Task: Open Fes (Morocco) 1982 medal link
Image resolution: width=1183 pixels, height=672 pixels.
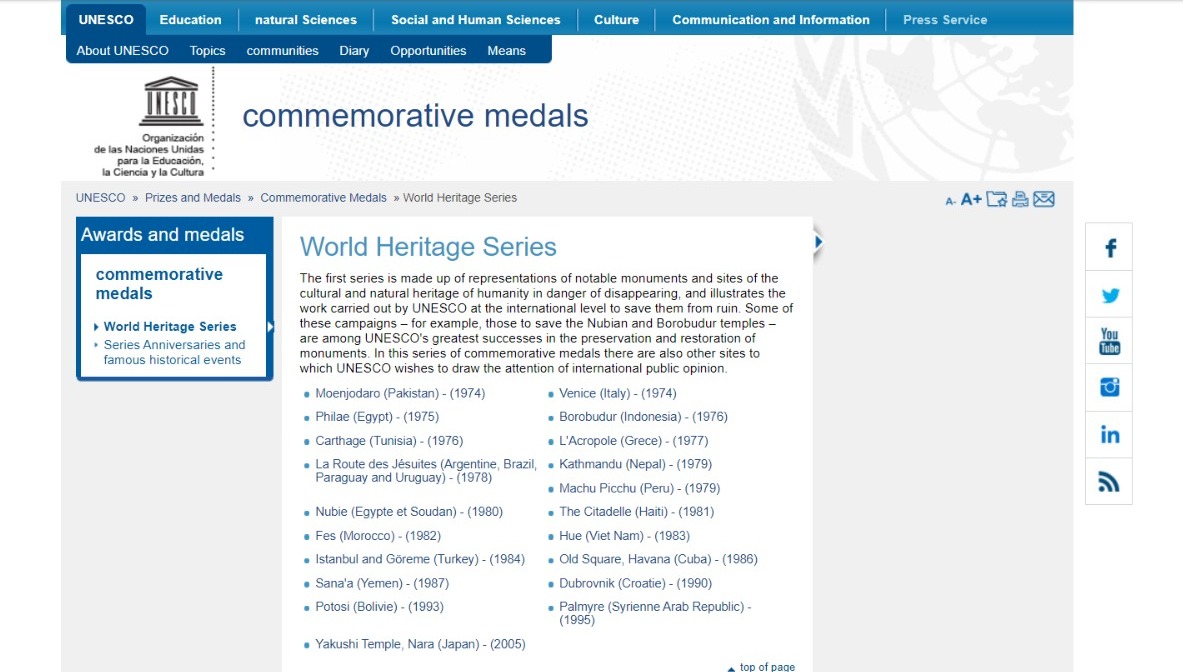Action: pyautogui.click(x=378, y=535)
